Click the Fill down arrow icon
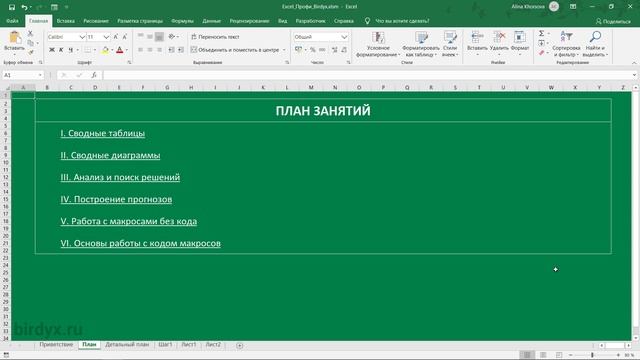640x360 pixels. point(542,43)
